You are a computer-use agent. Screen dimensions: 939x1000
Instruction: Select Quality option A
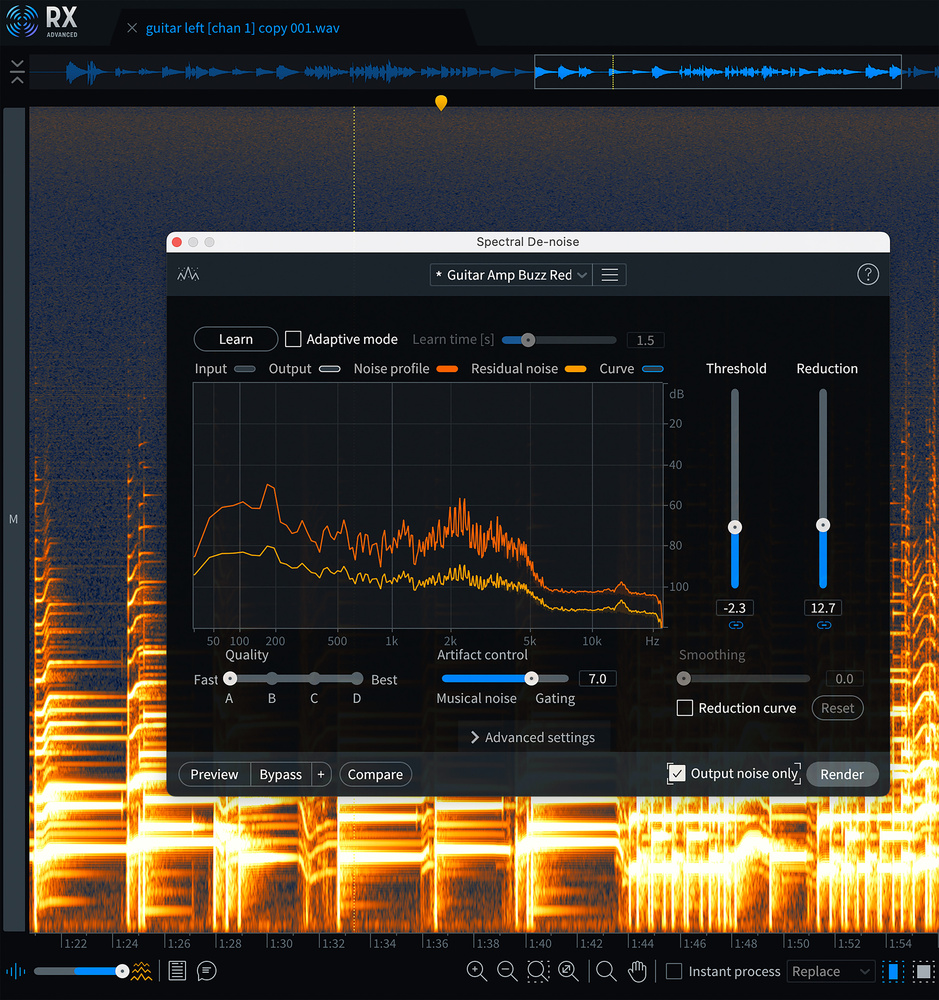click(x=230, y=679)
